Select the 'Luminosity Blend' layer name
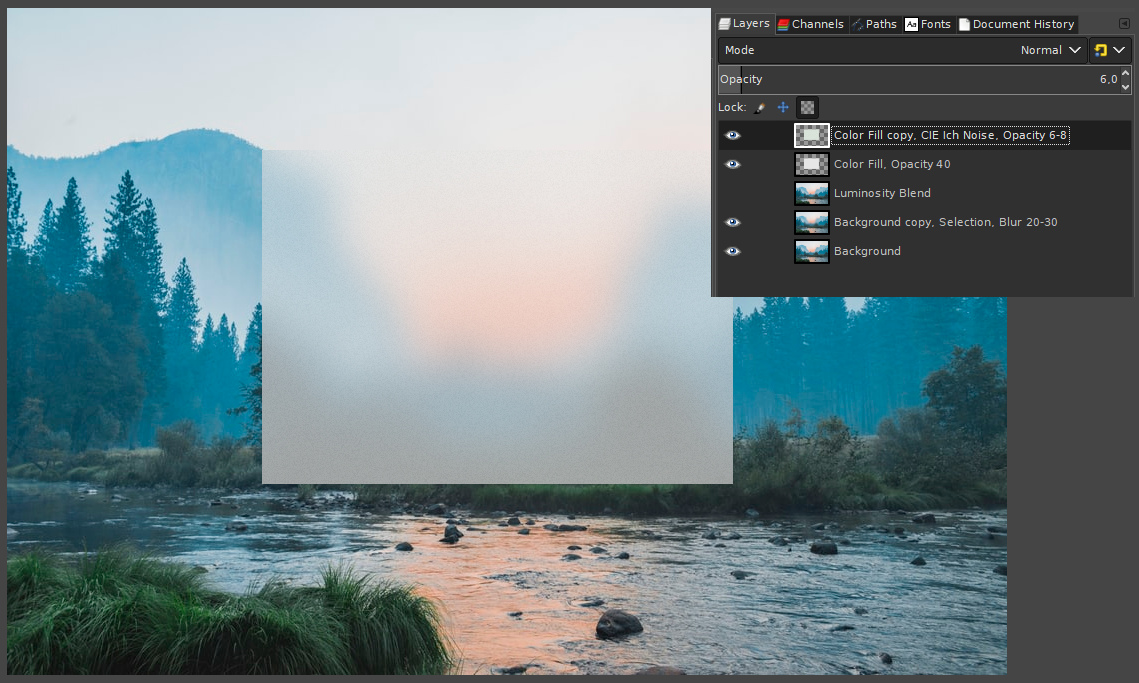This screenshot has height=683, width=1139. coord(882,193)
